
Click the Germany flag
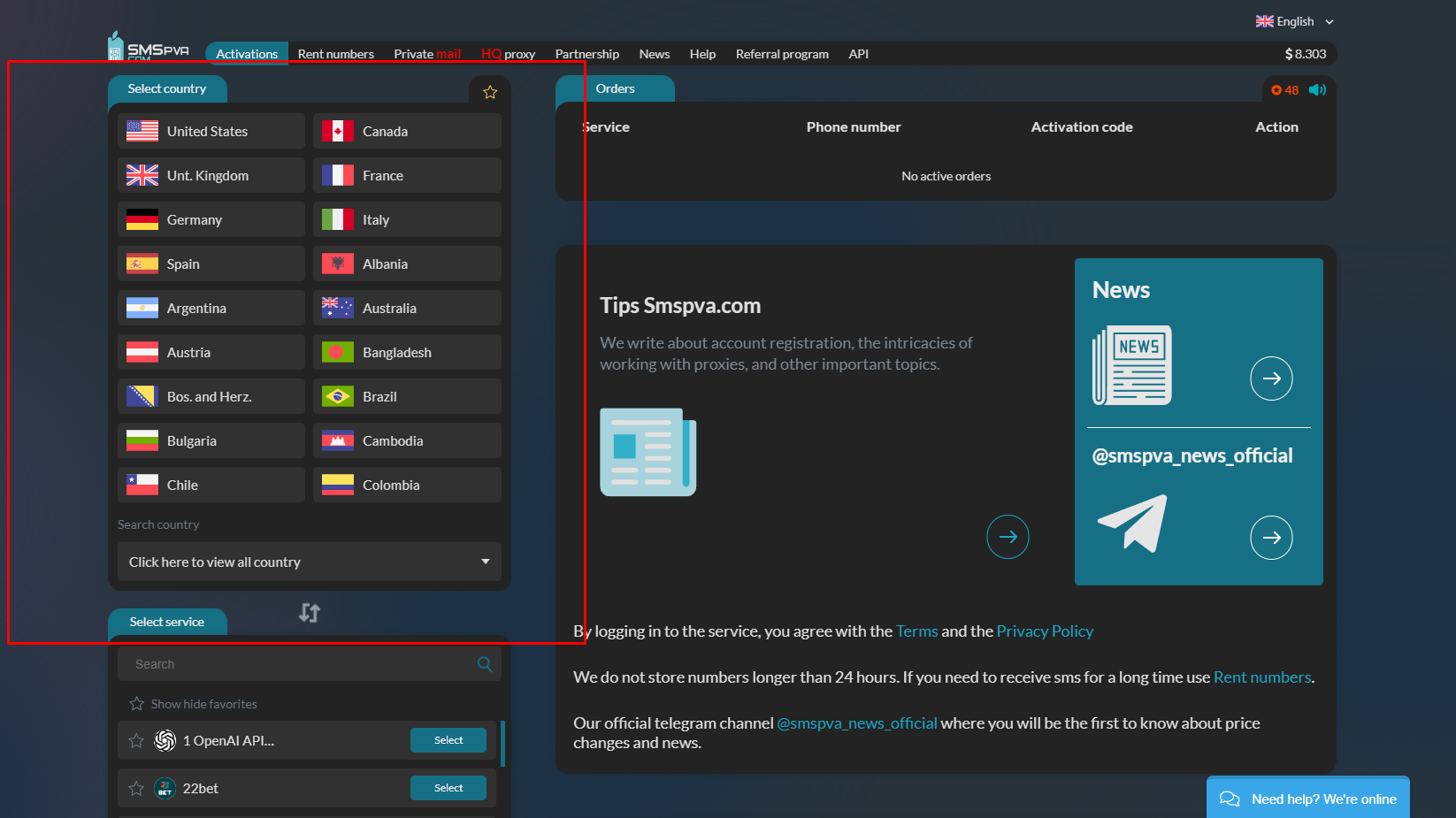pos(142,219)
